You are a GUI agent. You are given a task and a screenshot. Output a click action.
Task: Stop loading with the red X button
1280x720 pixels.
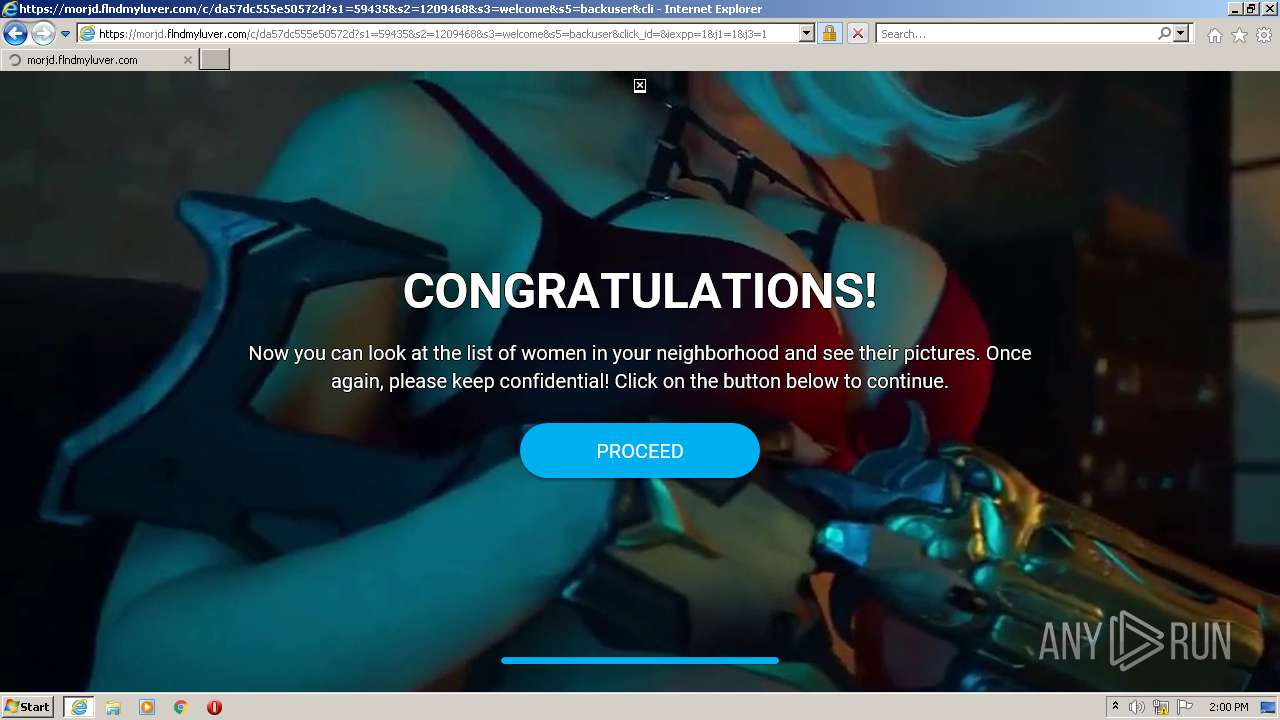pos(857,34)
